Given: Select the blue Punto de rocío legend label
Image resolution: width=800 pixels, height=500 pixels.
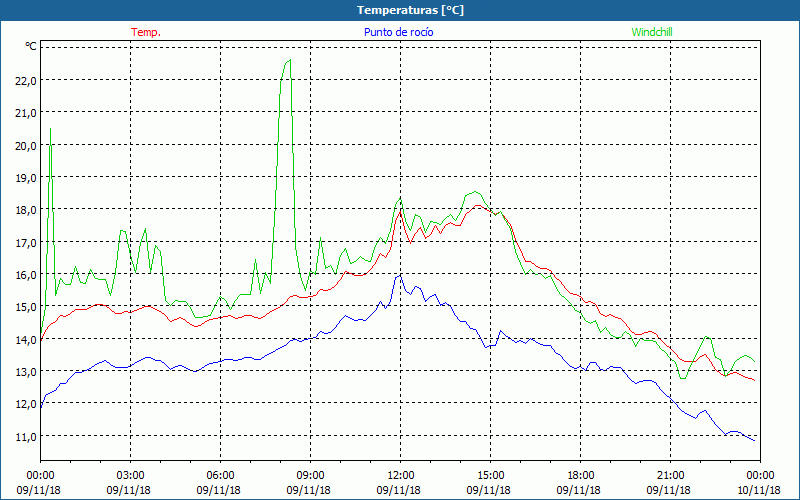Looking at the screenshot, I should (x=398, y=32).
